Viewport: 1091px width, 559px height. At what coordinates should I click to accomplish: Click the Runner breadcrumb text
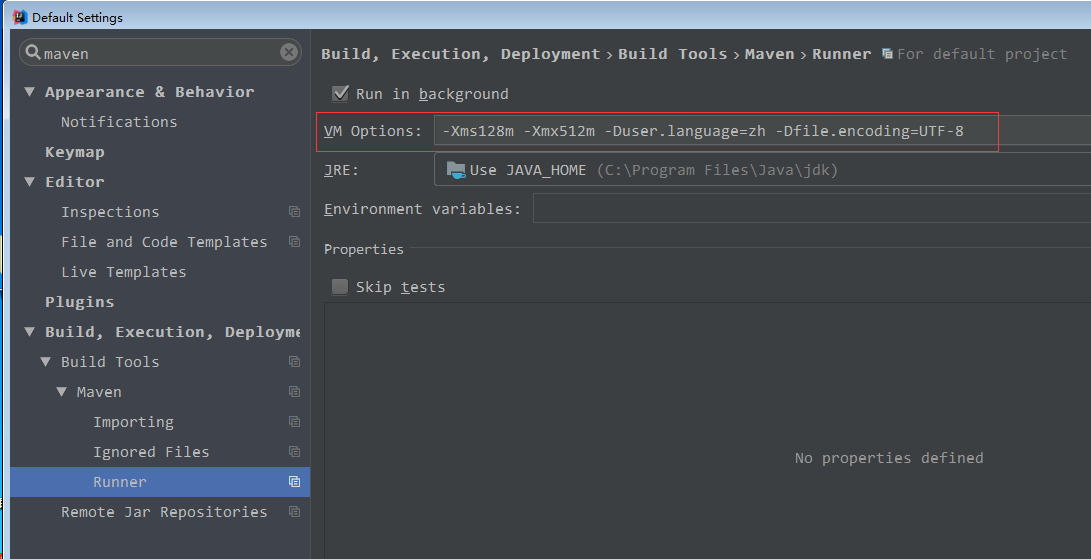[841, 54]
